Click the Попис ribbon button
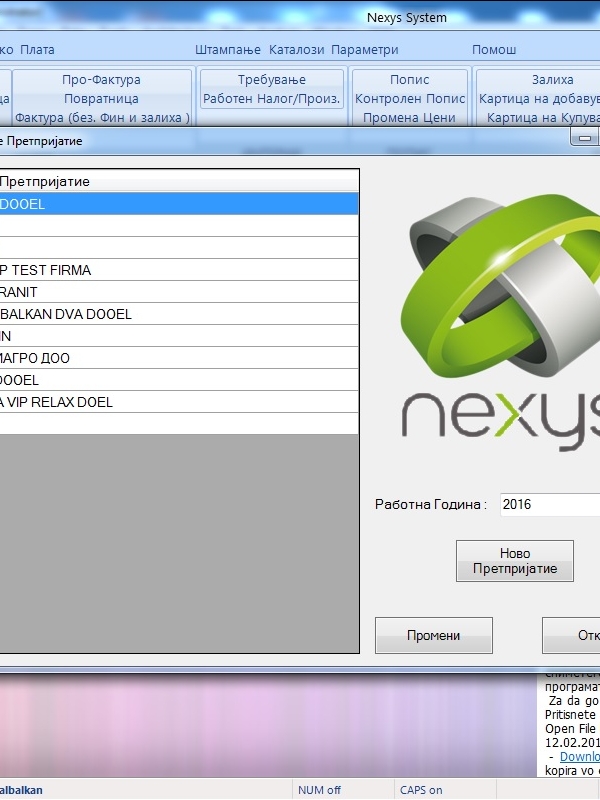 pyautogui.click(x=410, y=80)
